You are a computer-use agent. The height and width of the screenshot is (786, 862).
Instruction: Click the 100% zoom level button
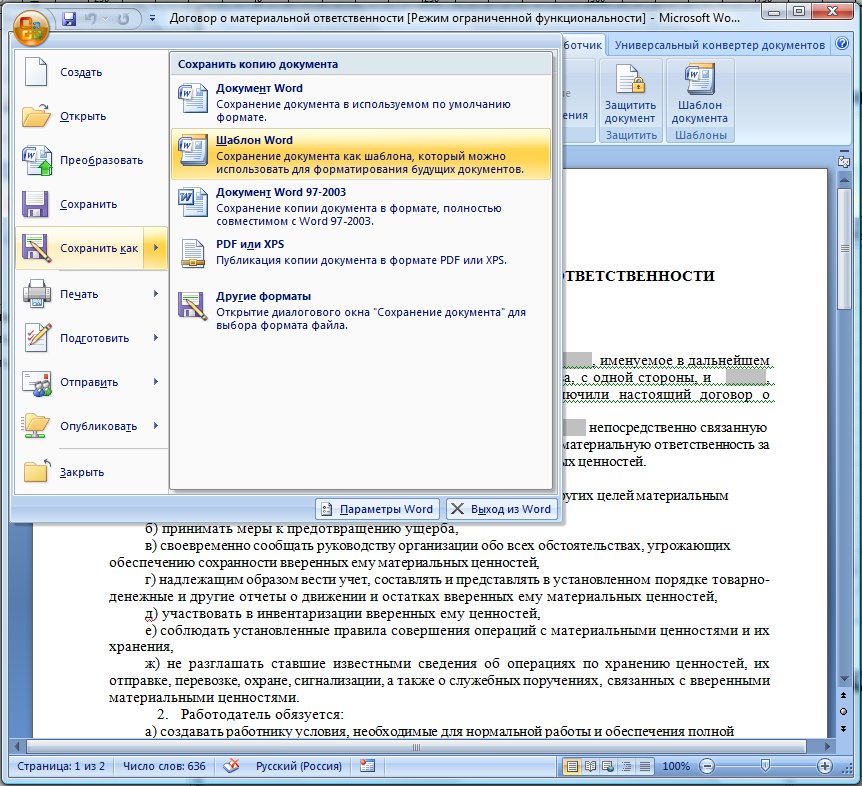click(x=676, y=766)
